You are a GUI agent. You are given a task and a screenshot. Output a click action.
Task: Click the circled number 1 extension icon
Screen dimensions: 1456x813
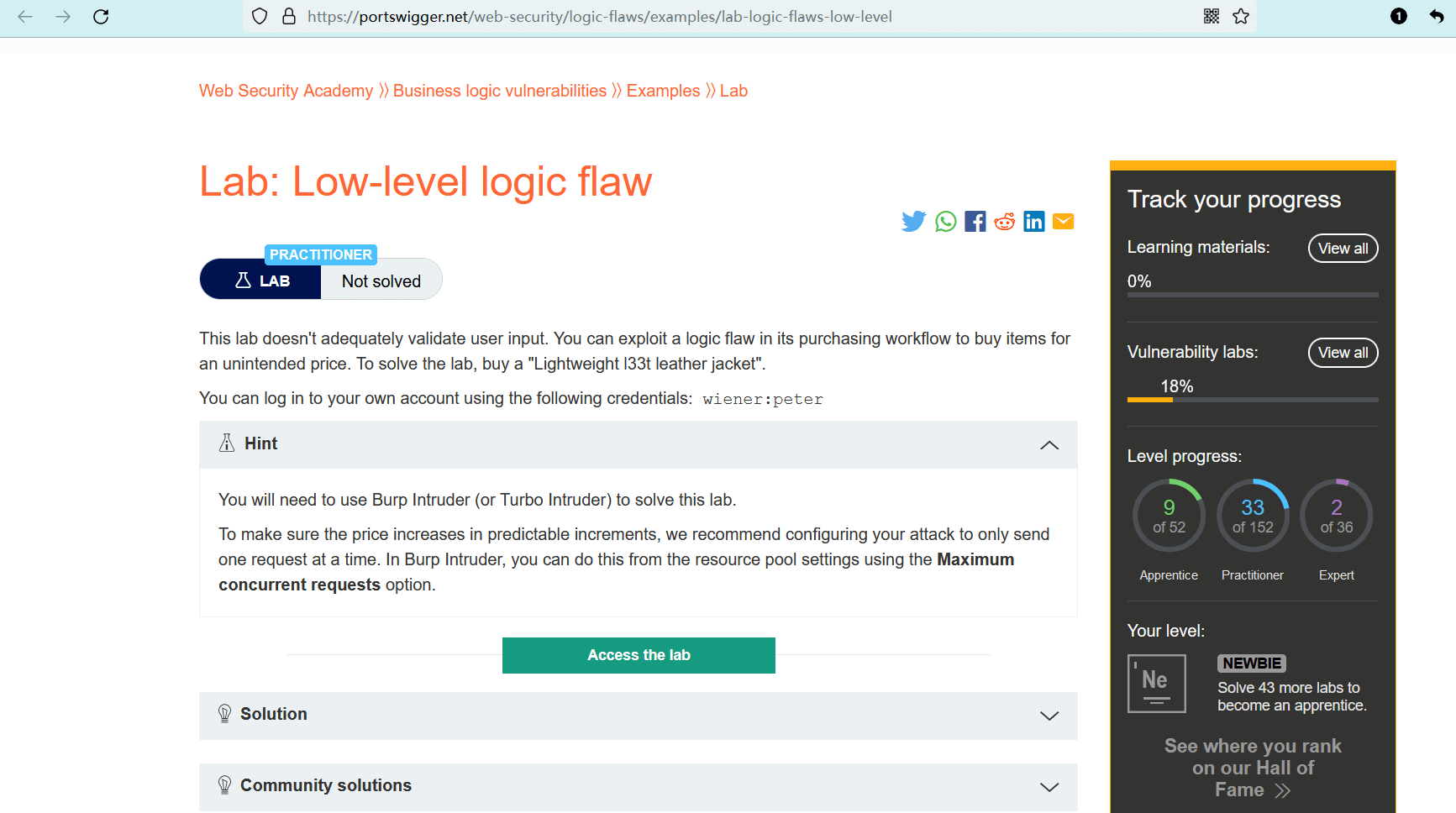coord(1399,16)
